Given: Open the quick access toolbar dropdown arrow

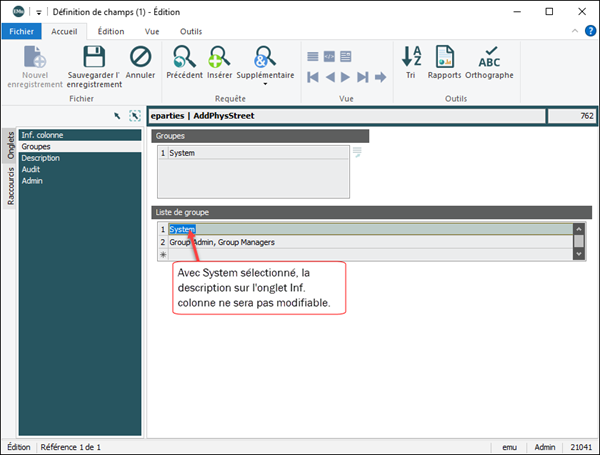Looking at the screenshot, I should pyautogui.click(x=38, y=11).
